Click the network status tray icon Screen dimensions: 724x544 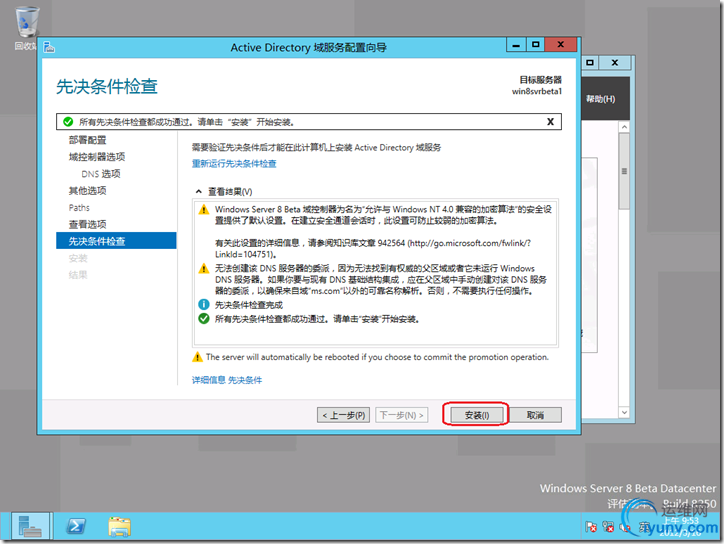tap(609, 527)
